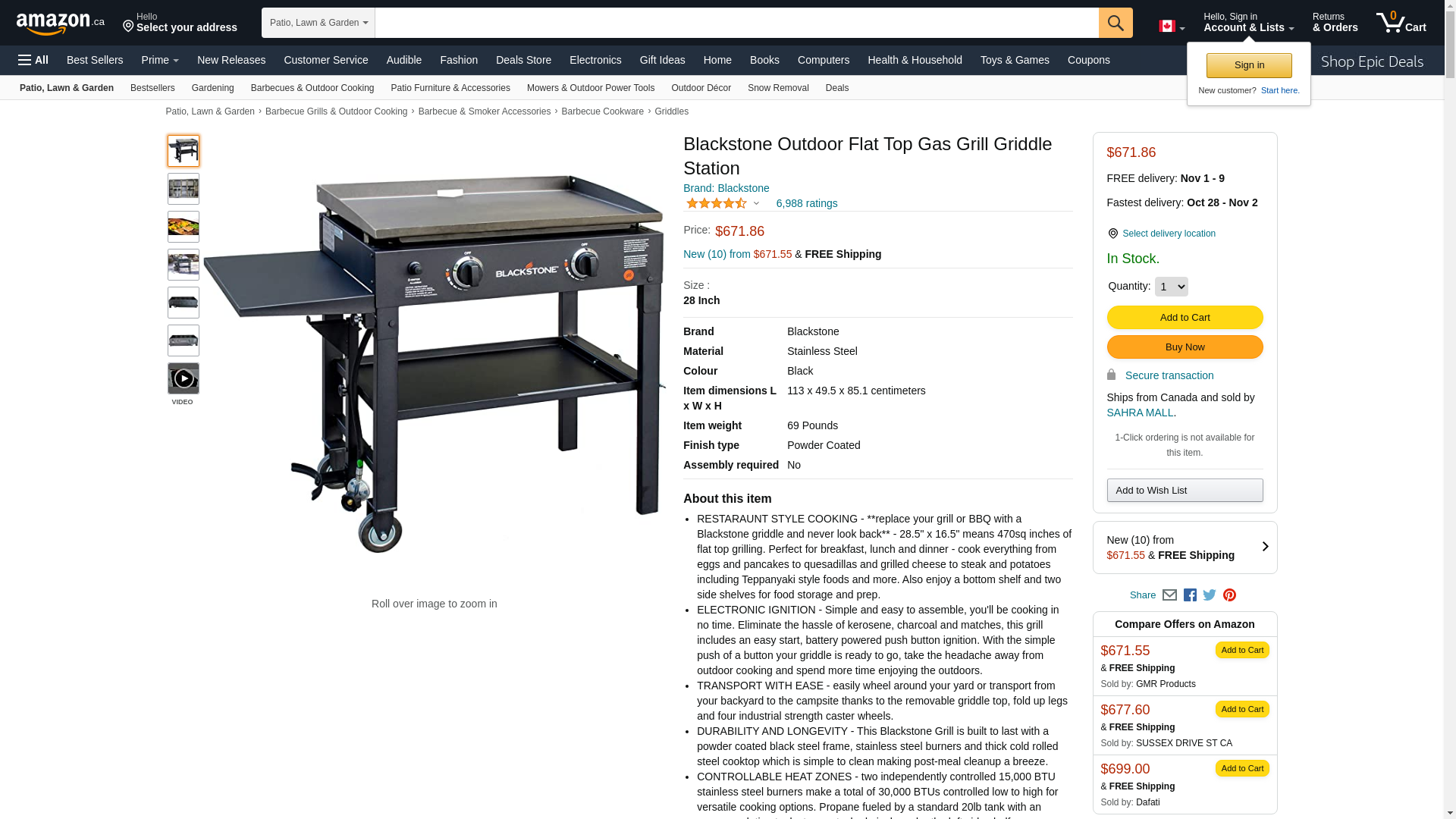Open the Quantity dropdown
This screenshot has width=1456, height=819.
click(1171, 287)
